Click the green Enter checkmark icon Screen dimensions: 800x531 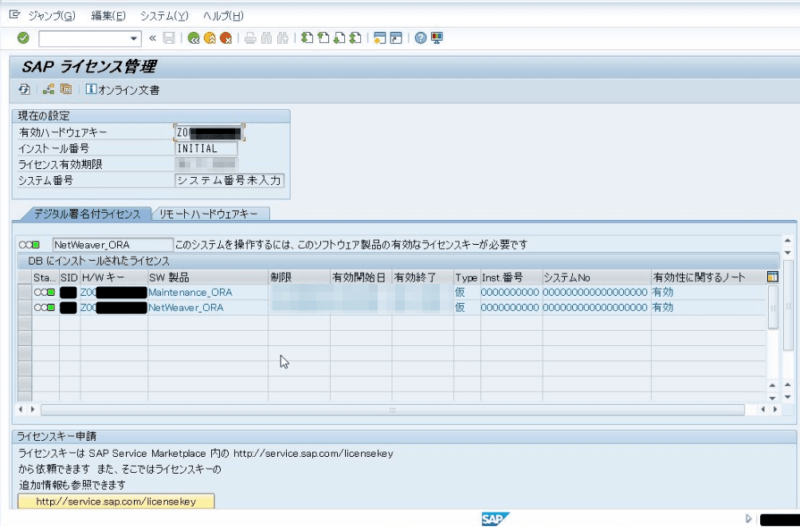coord(23,38)
